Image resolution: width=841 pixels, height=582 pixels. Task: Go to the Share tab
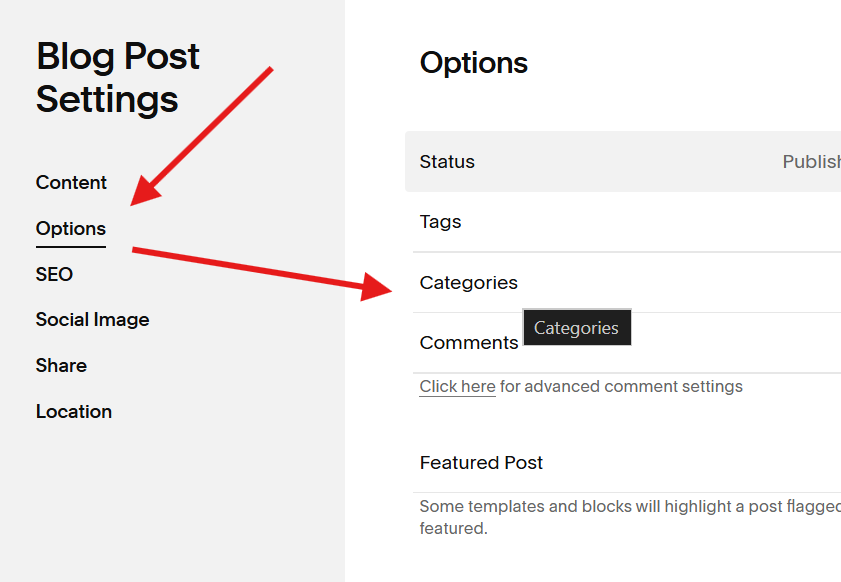click(61, 365)
